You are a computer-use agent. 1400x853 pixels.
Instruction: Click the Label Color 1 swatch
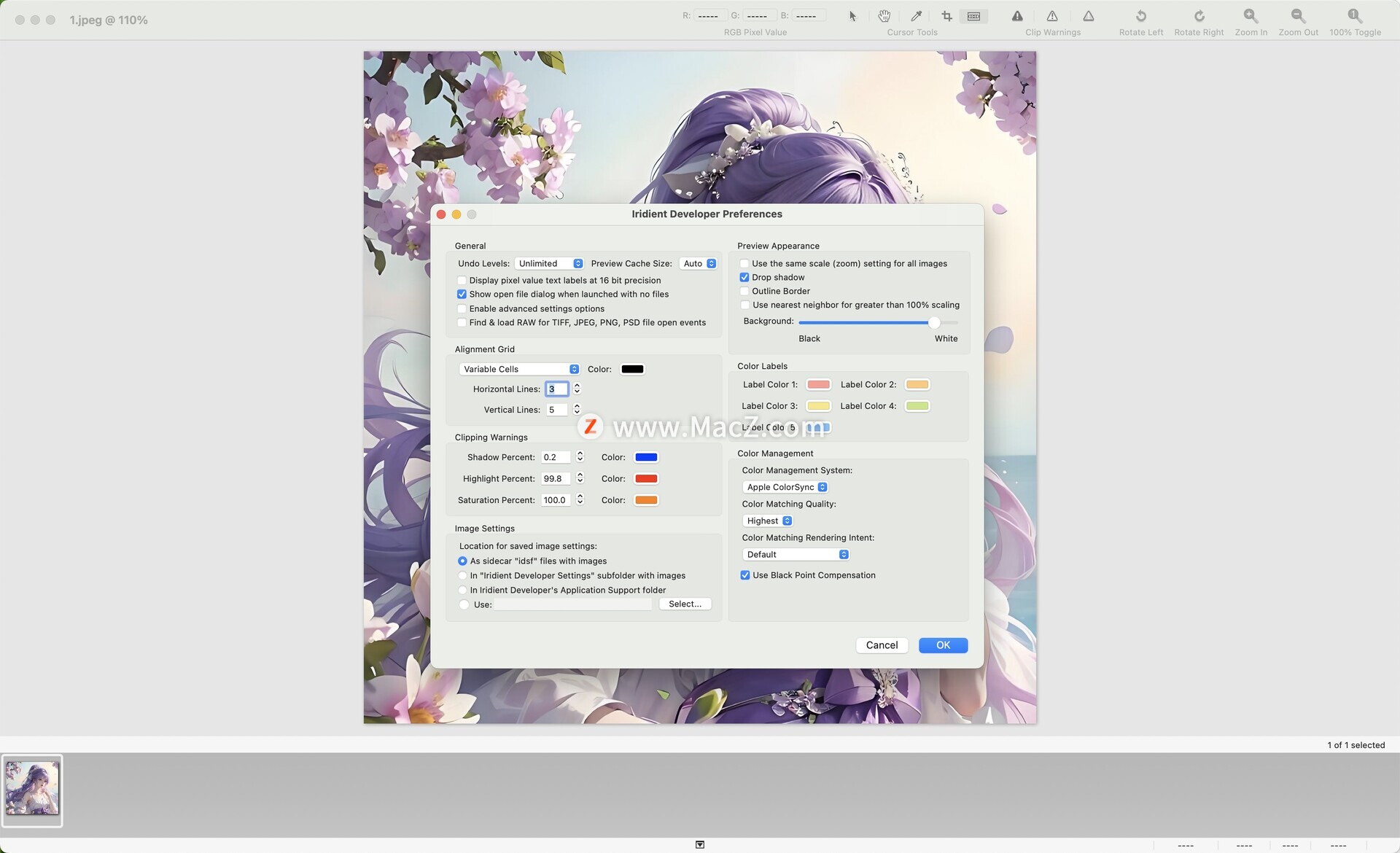818,385
